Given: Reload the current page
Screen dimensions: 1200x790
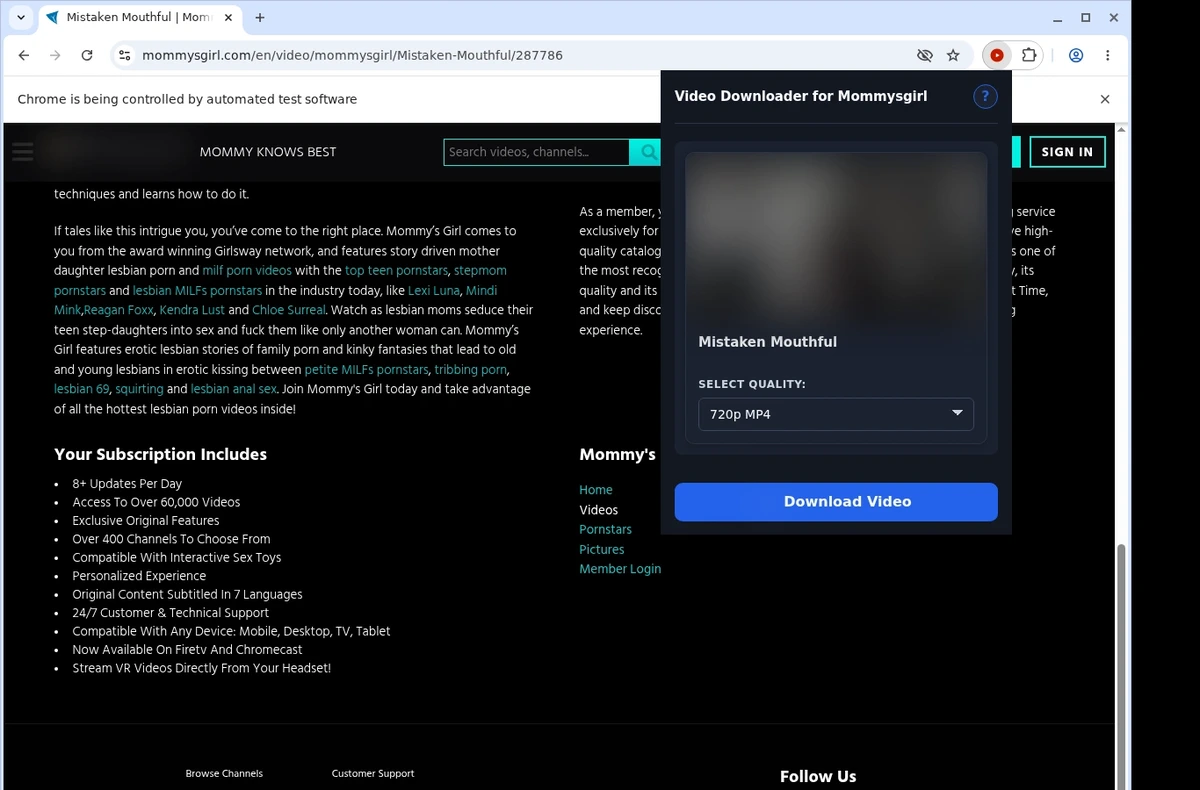Looking at the screenshot, I should click(x=87, y=56).
